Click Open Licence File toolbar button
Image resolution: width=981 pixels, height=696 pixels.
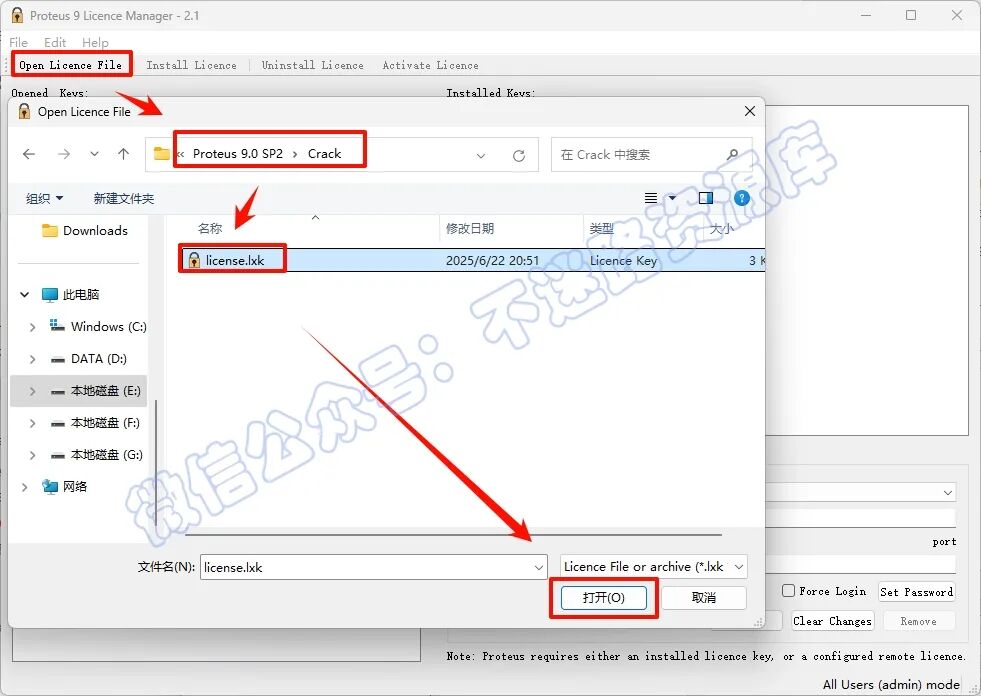pos(70,65)
